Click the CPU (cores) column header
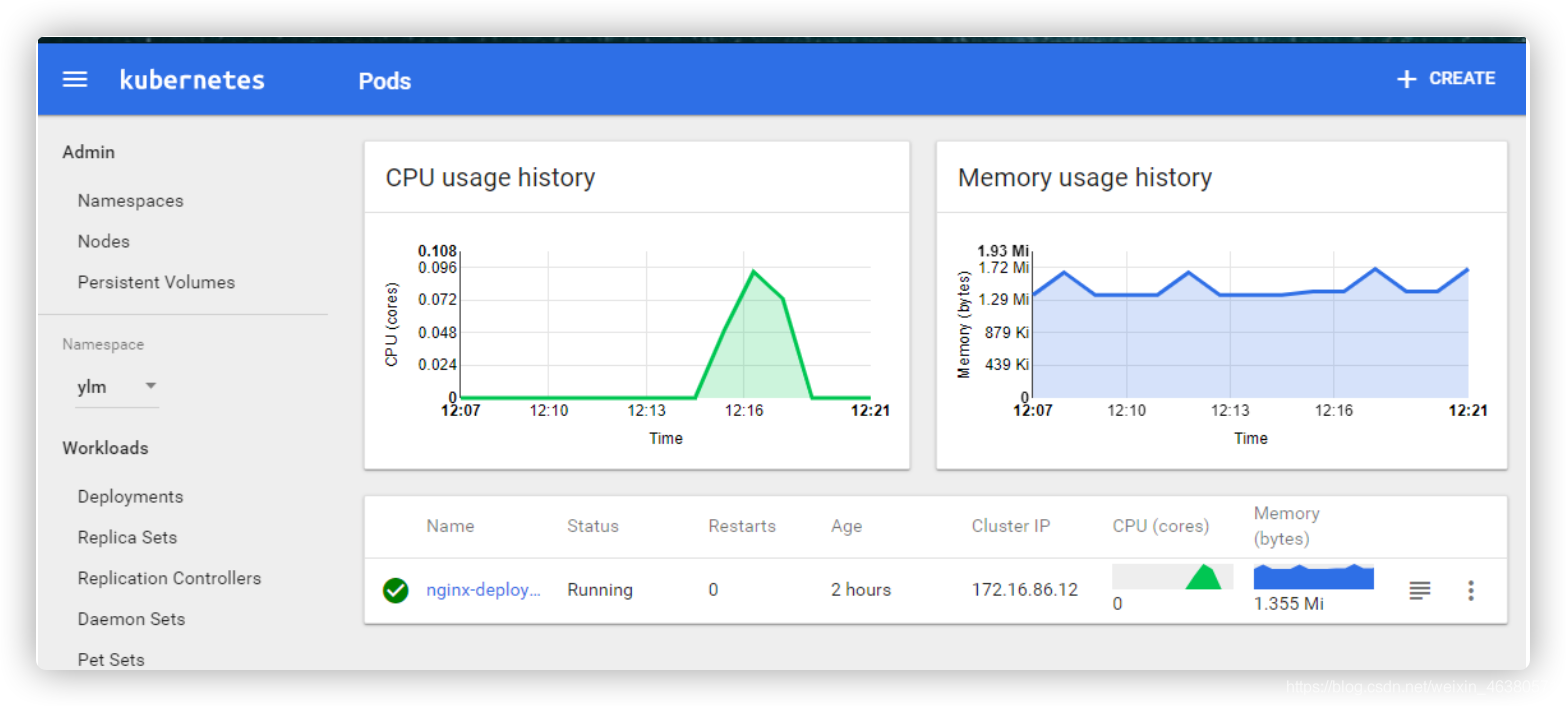Image resolution: width=1566 pixels, height=706 pixels. [x=1161, y=526]
